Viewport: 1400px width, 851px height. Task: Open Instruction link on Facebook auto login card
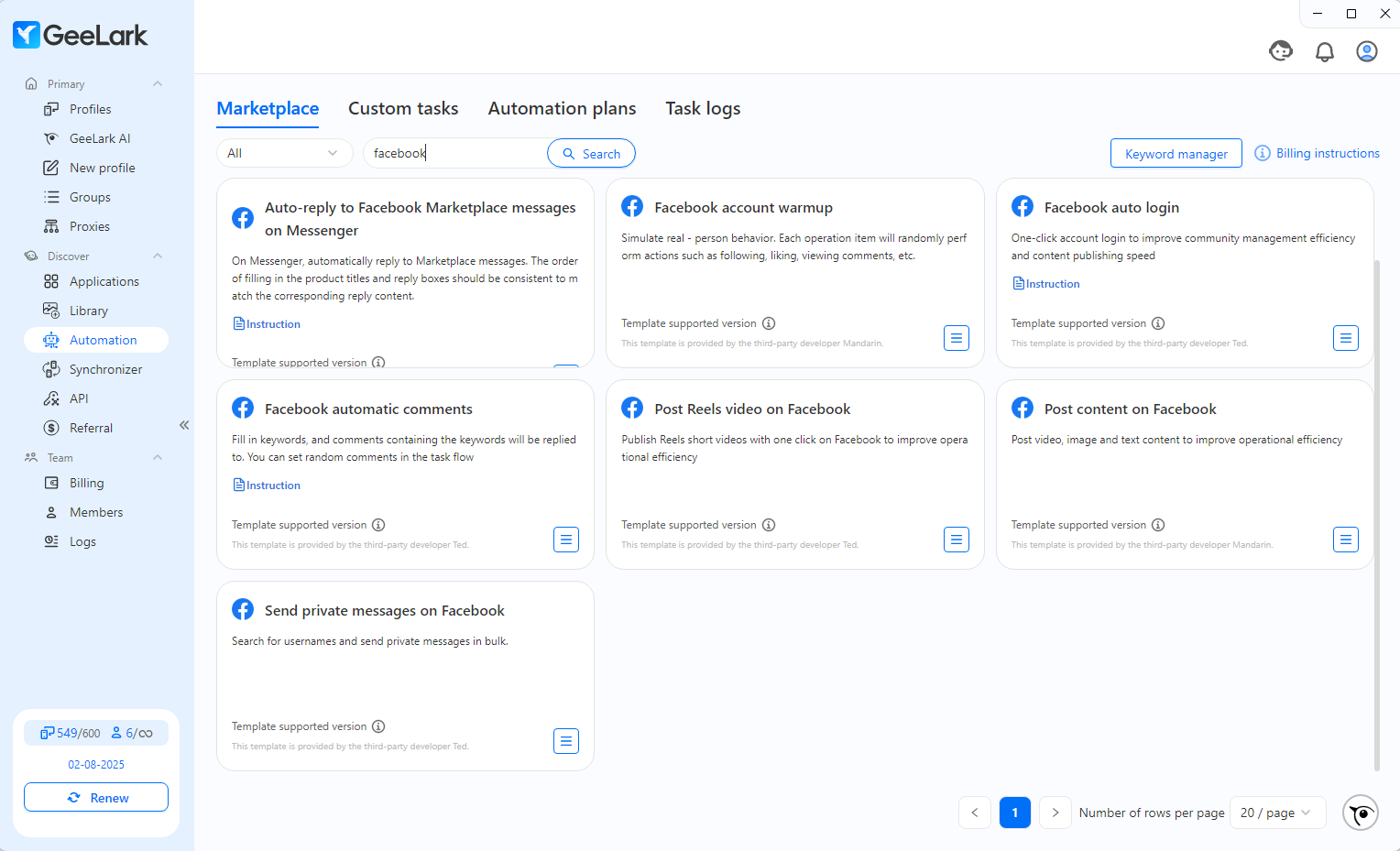1045,283
